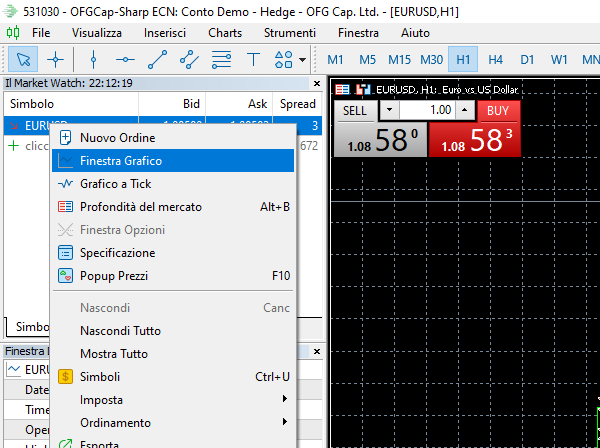Close the Finestra Dati panel
The height and width of the screenshot is (448, 600).
[317, 352]
